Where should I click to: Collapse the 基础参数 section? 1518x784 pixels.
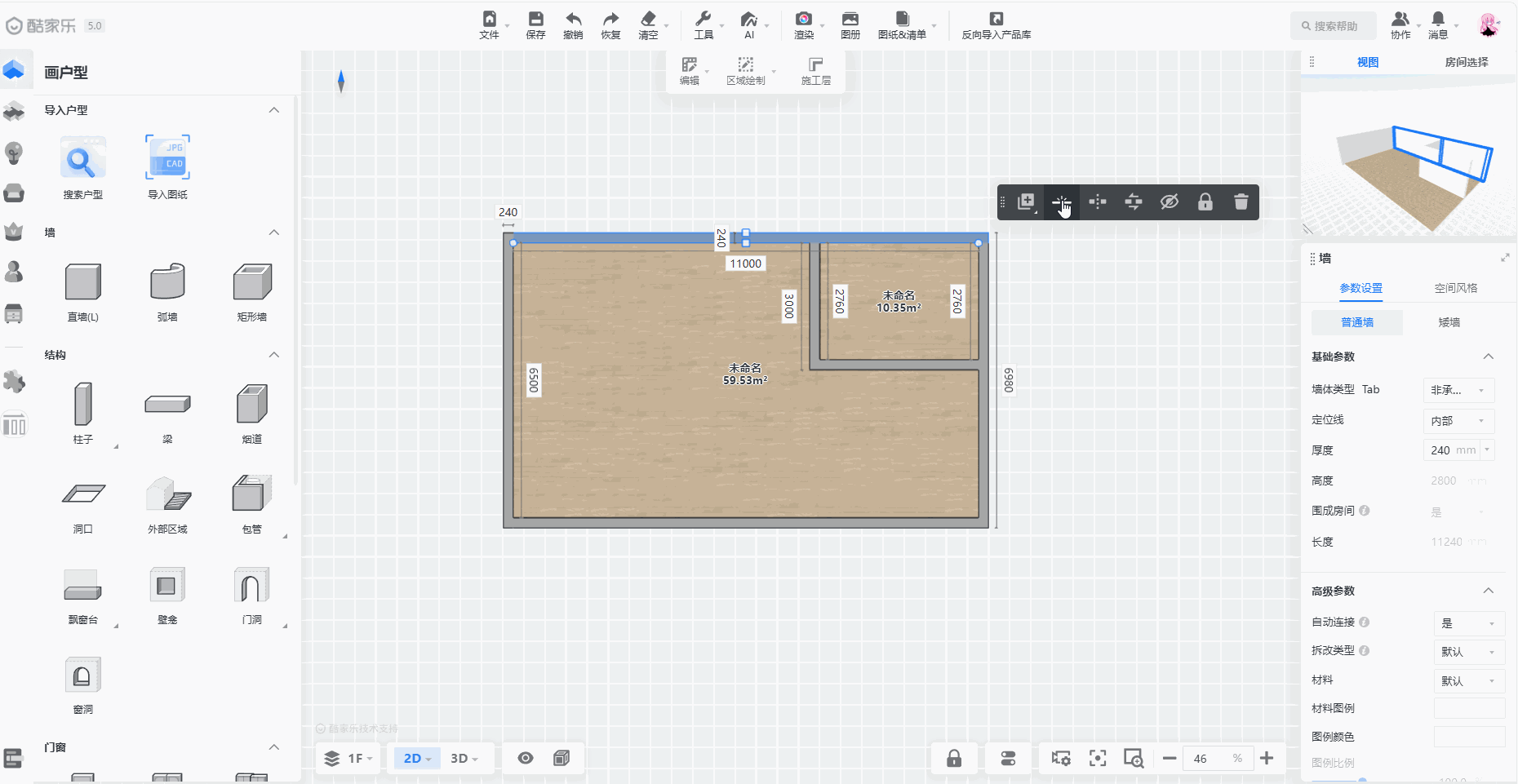1488,357
